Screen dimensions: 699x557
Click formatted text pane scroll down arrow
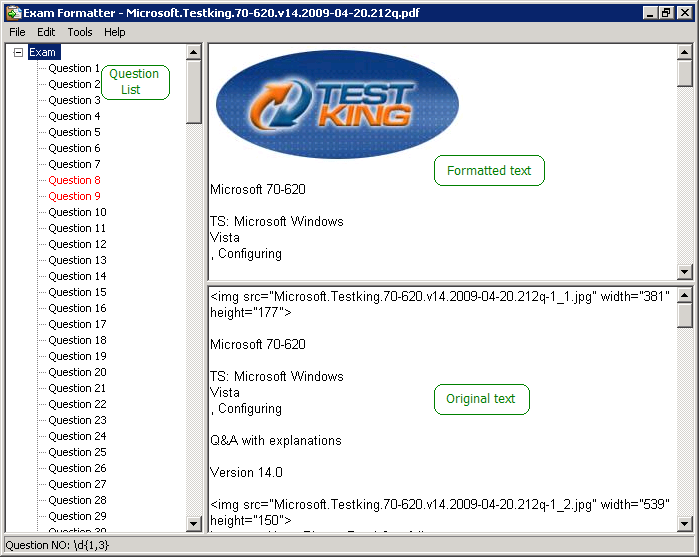[684, 271]
